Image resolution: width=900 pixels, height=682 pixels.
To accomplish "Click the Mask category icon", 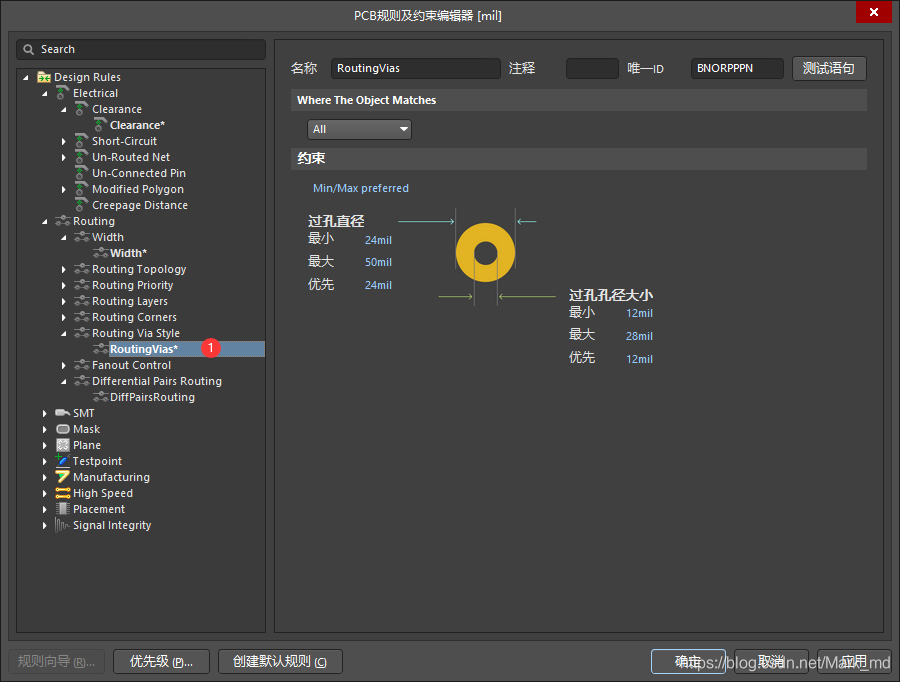I will (x=63, y=429).
